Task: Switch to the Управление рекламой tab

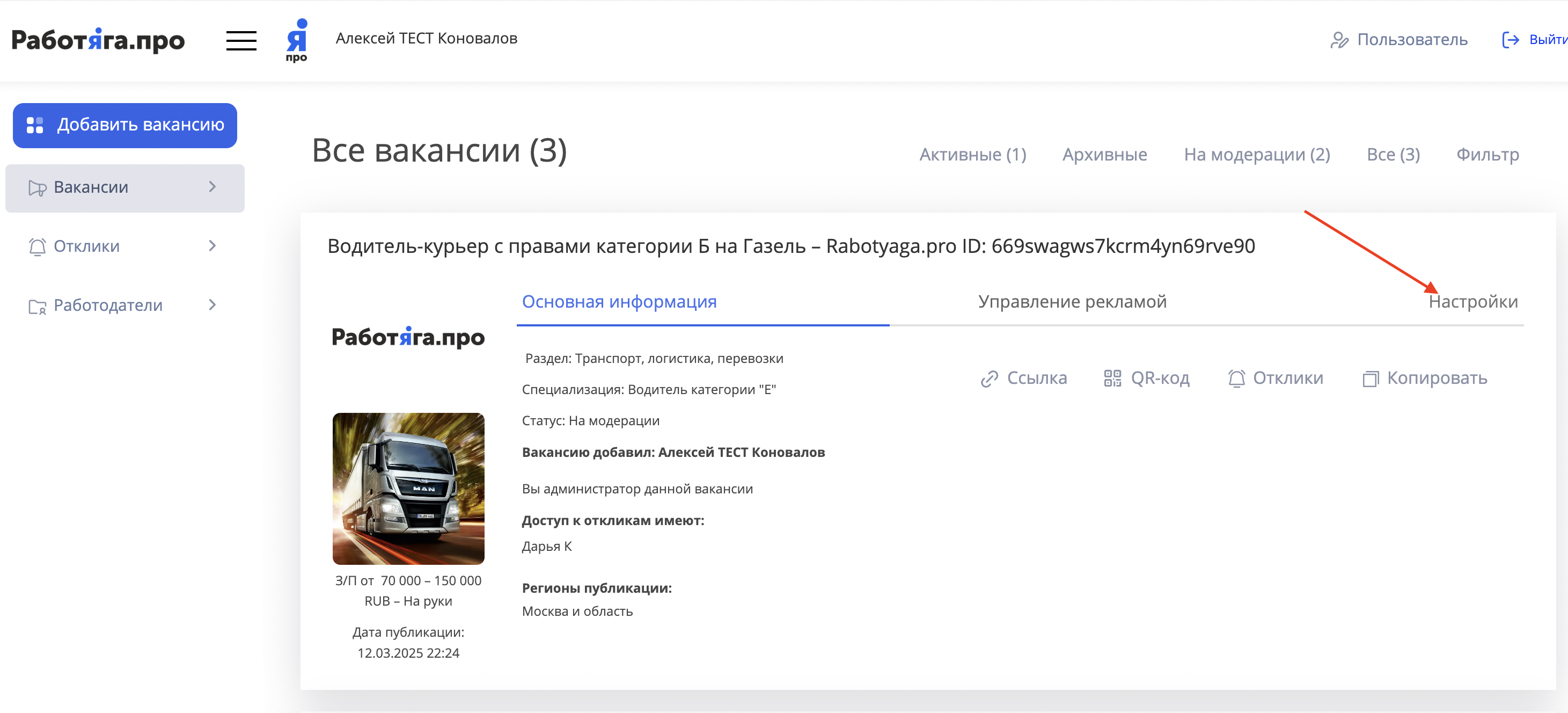Action: (x=1072, y=301)
